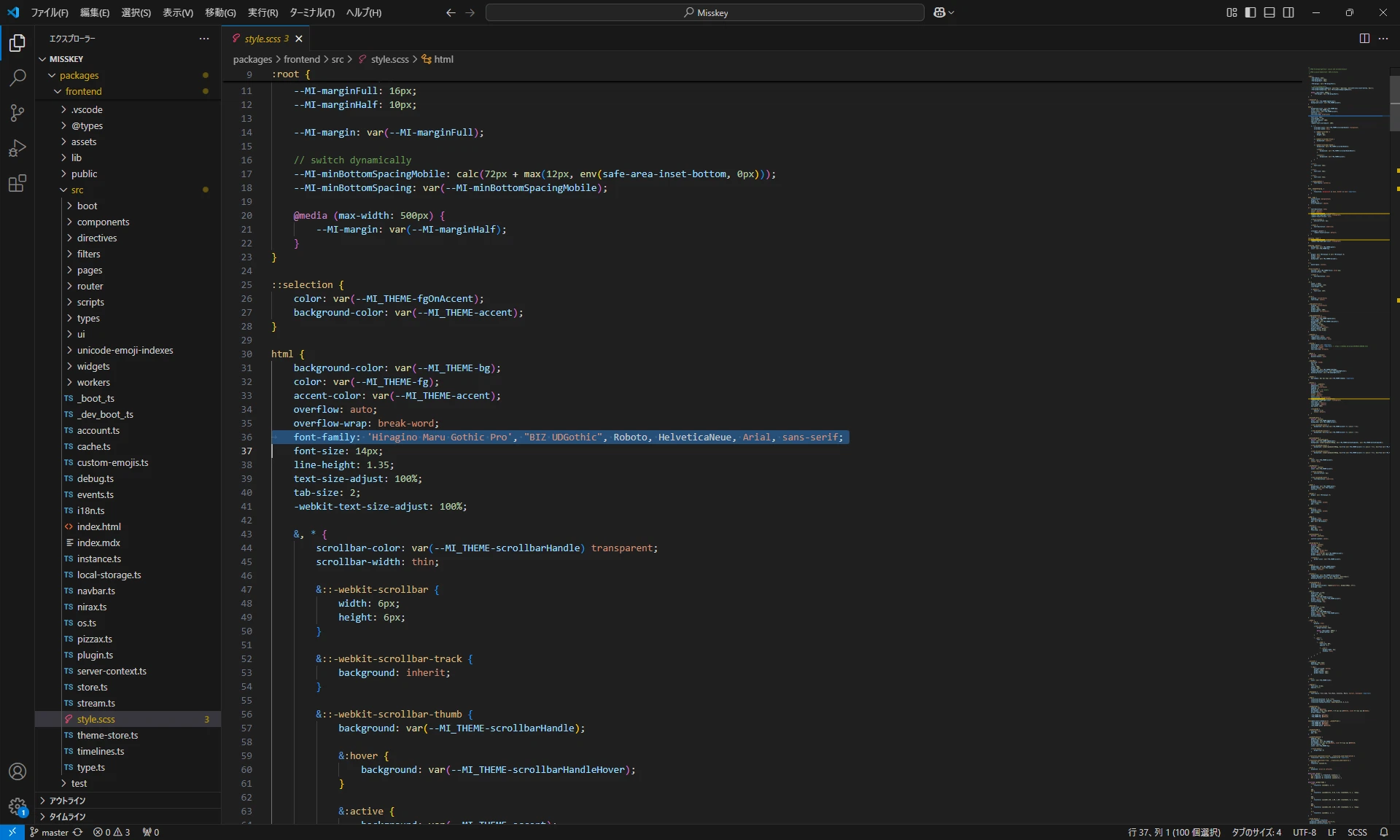Toggle the secondary sidebar visibility

click(x=1288, y=12)
